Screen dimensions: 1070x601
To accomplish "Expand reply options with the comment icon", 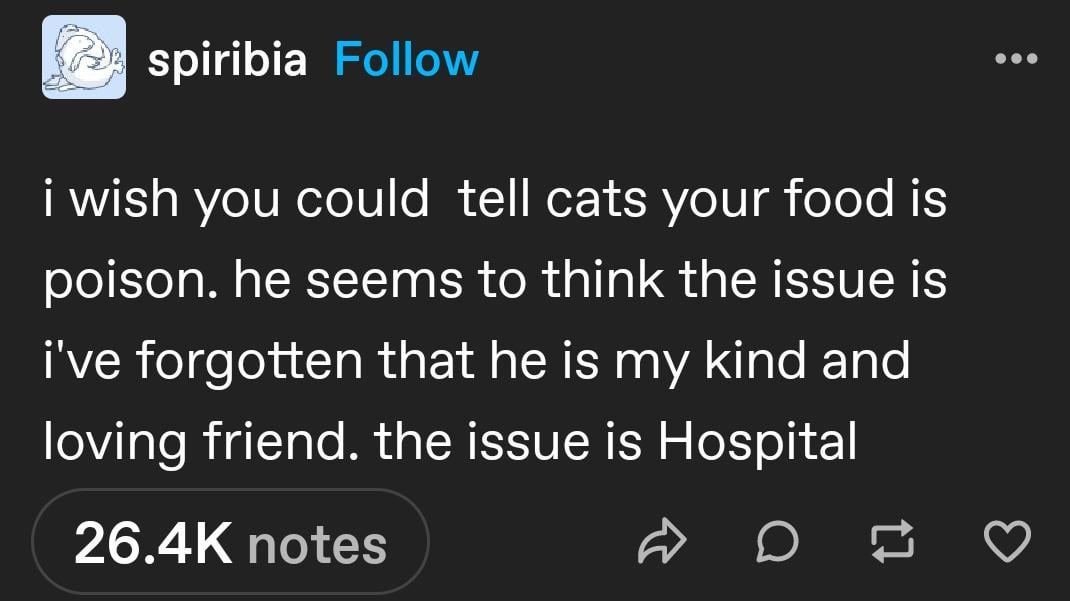I will [x=779, y=541].
